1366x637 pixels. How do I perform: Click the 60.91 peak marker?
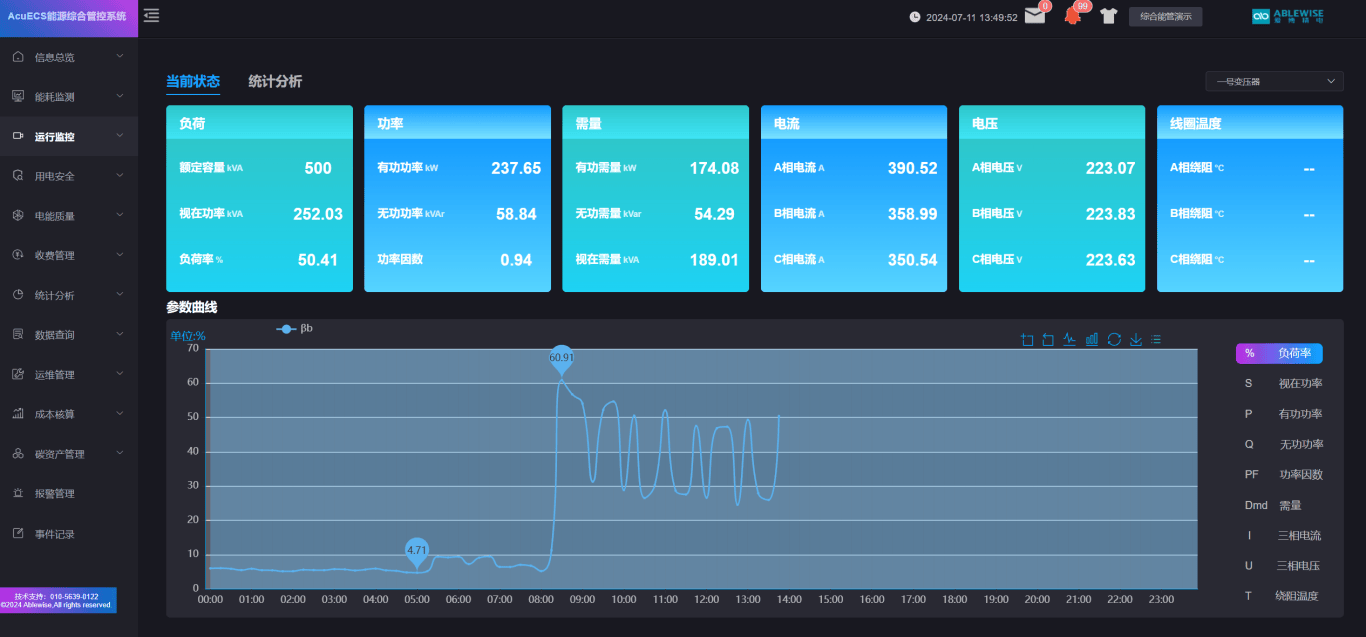tap(562, 358)
